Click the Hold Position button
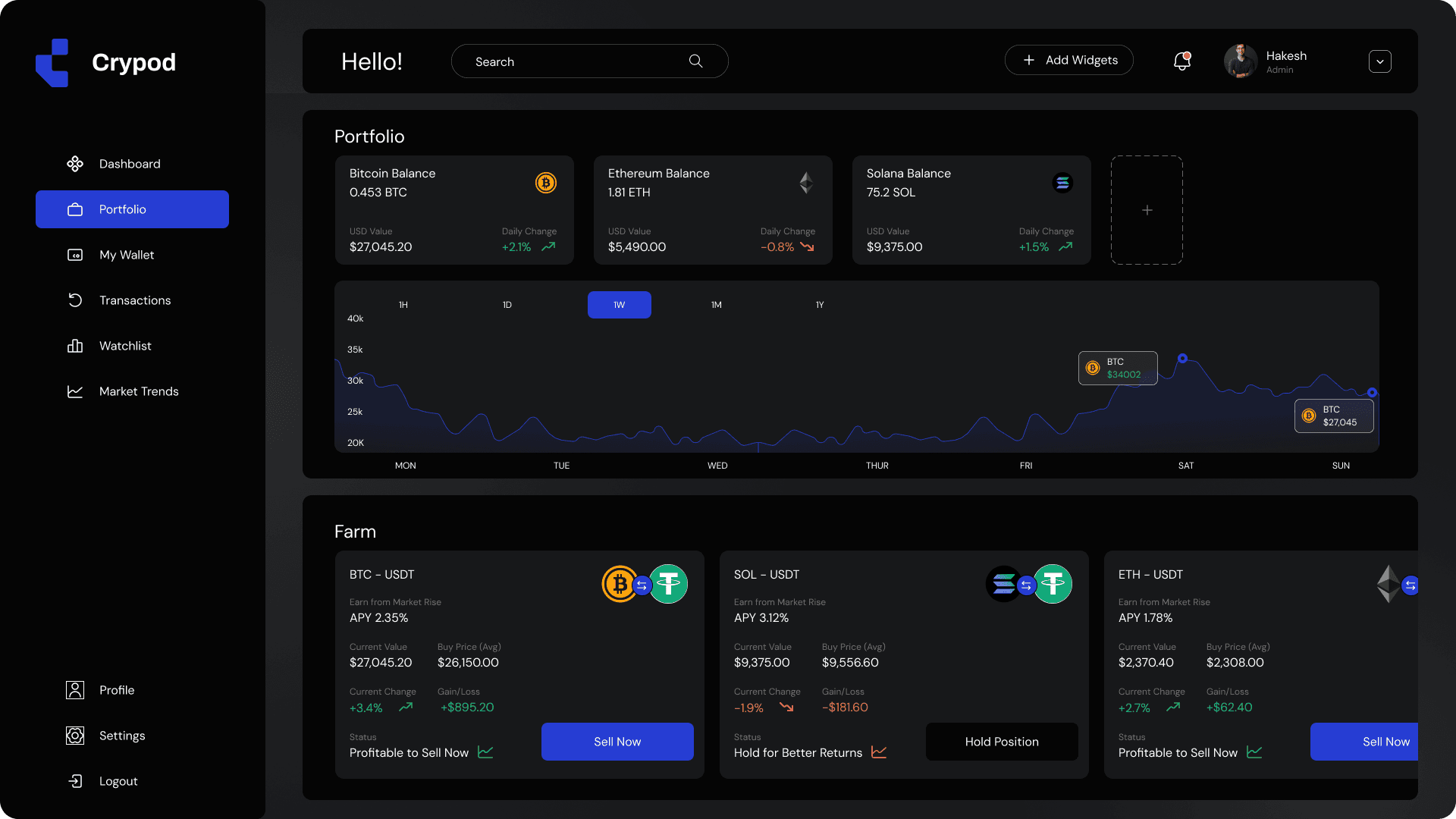 tap(1002, 742)
